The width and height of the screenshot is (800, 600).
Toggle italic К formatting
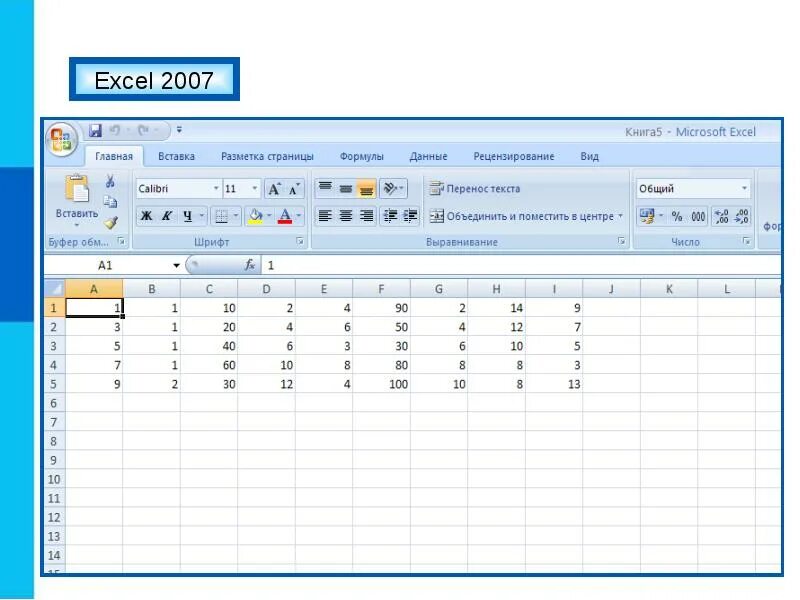click(x=166, y=216)
